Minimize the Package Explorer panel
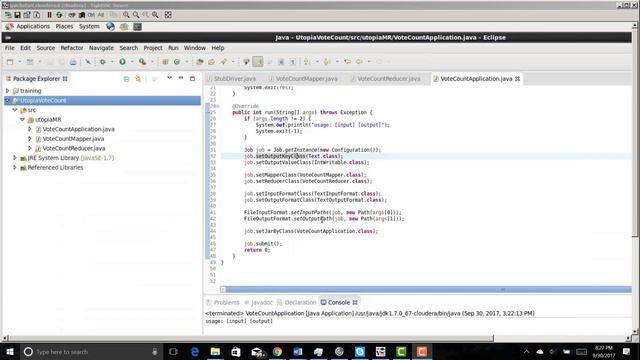This screenshot has width=640, height=360. click(x=181, y=78)
